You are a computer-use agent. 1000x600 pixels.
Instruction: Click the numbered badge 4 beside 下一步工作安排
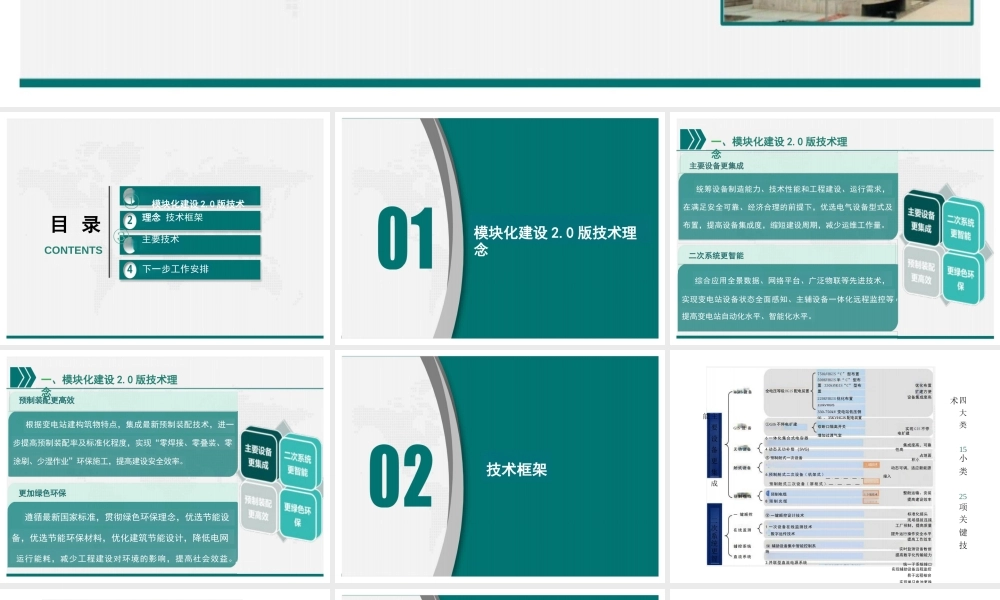coord(131,268)
